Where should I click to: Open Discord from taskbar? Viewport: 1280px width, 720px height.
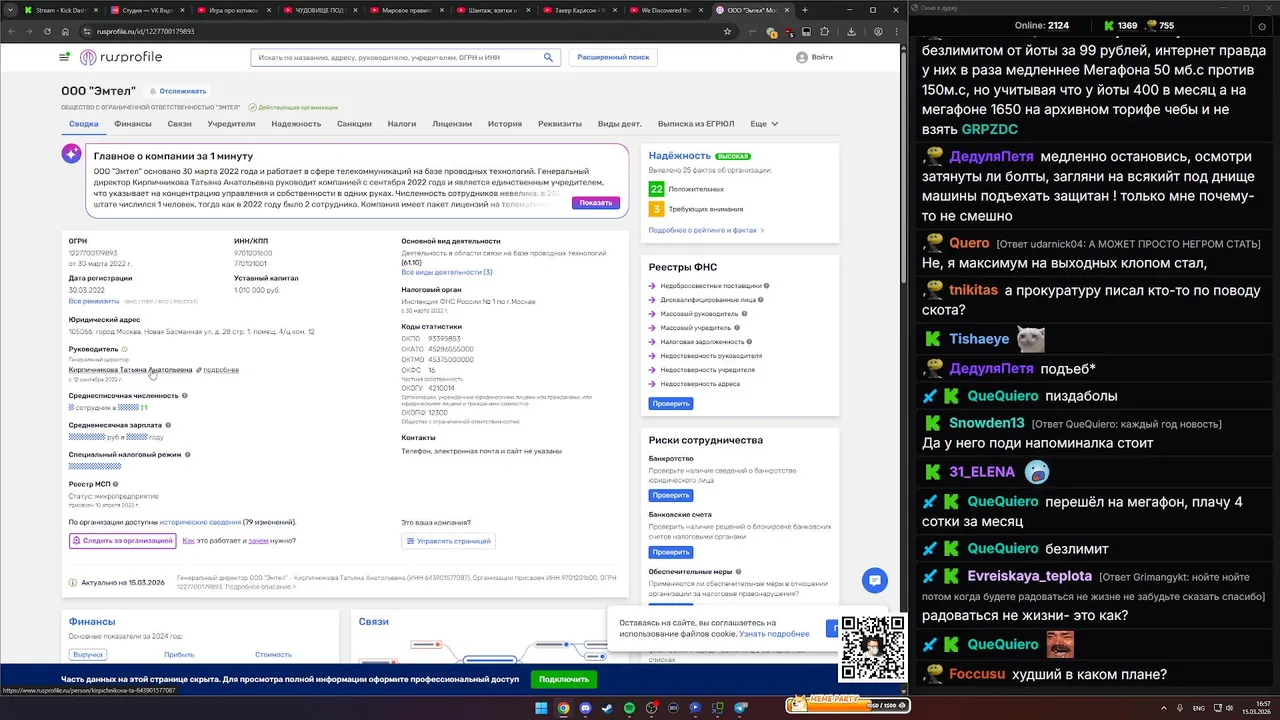pos(585,708)
